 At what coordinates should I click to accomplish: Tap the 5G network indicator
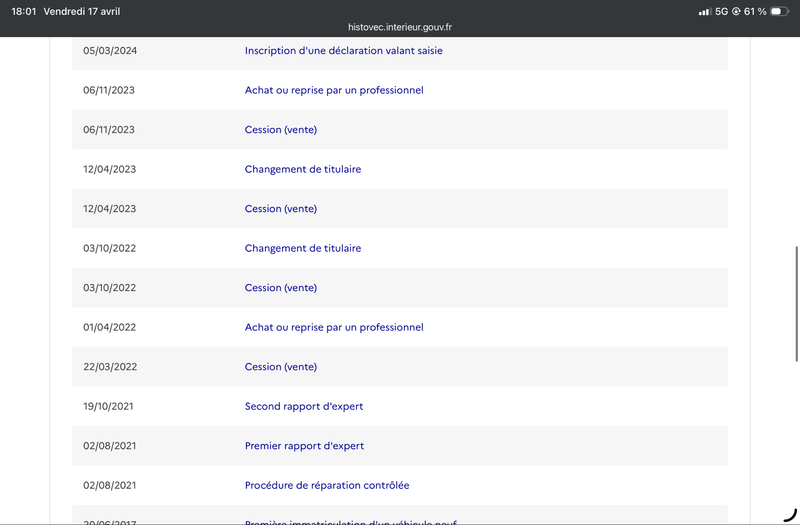click(x=721, y=11)
